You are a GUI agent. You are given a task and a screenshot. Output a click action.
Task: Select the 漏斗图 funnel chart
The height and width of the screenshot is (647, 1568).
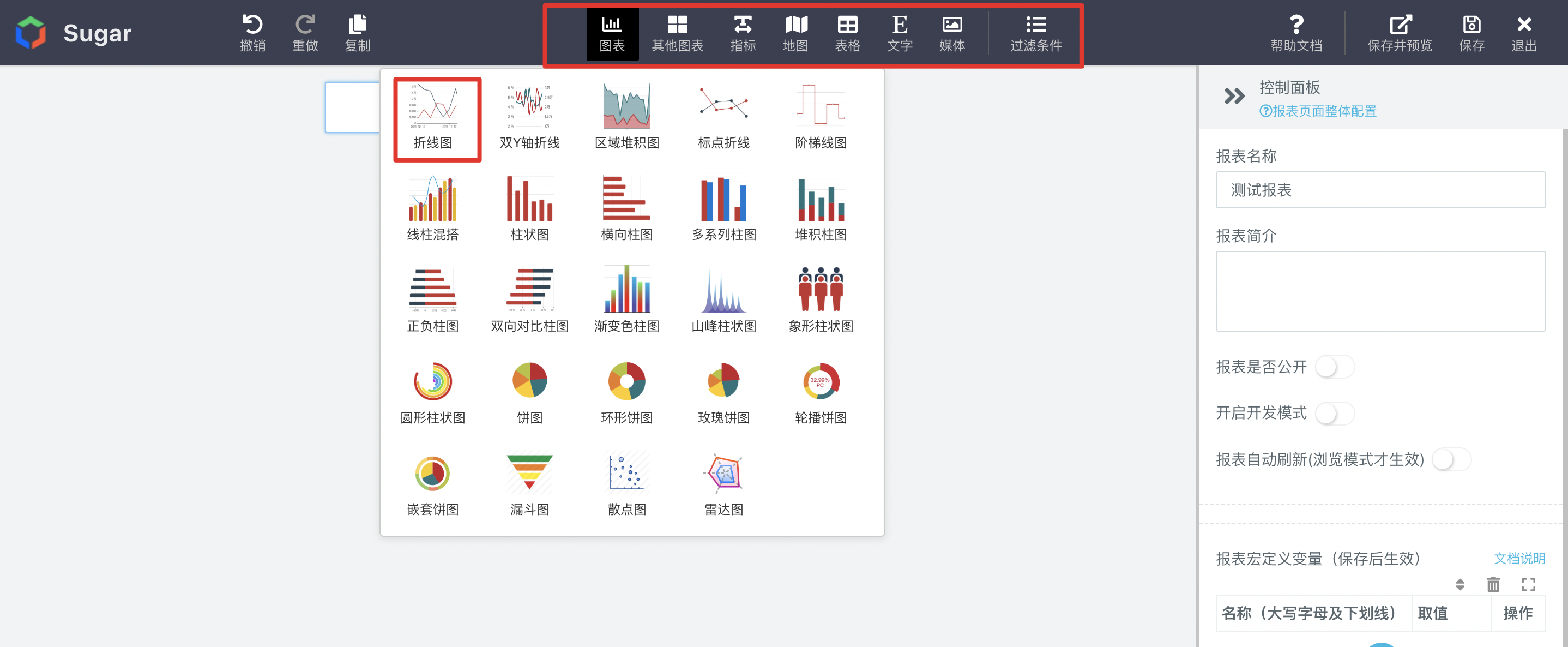click(x=529, y=484)
